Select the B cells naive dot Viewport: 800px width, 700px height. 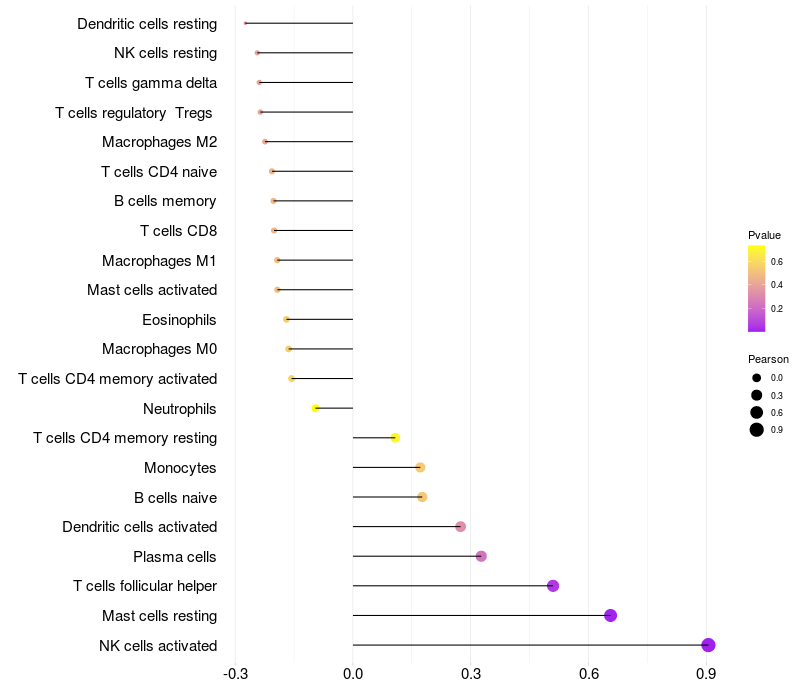422,497
